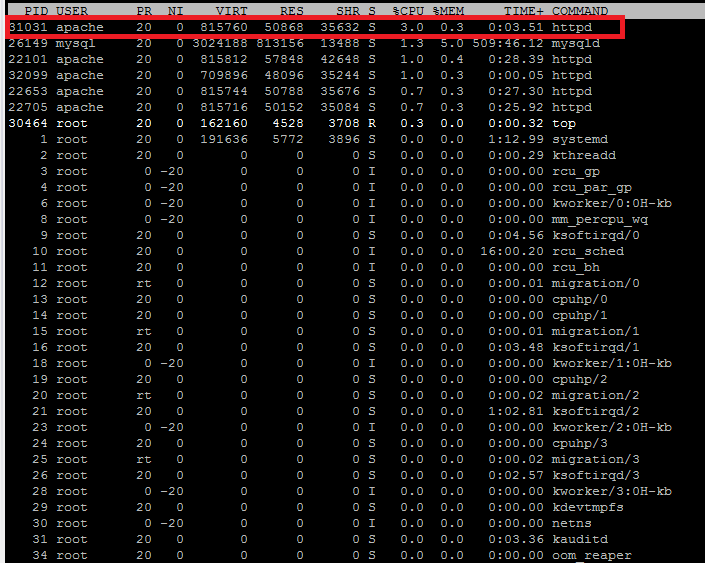This screenshot has height=563, width=705.
Task: Click VIRT value 191636 of systemd
Action: [224, 139]
